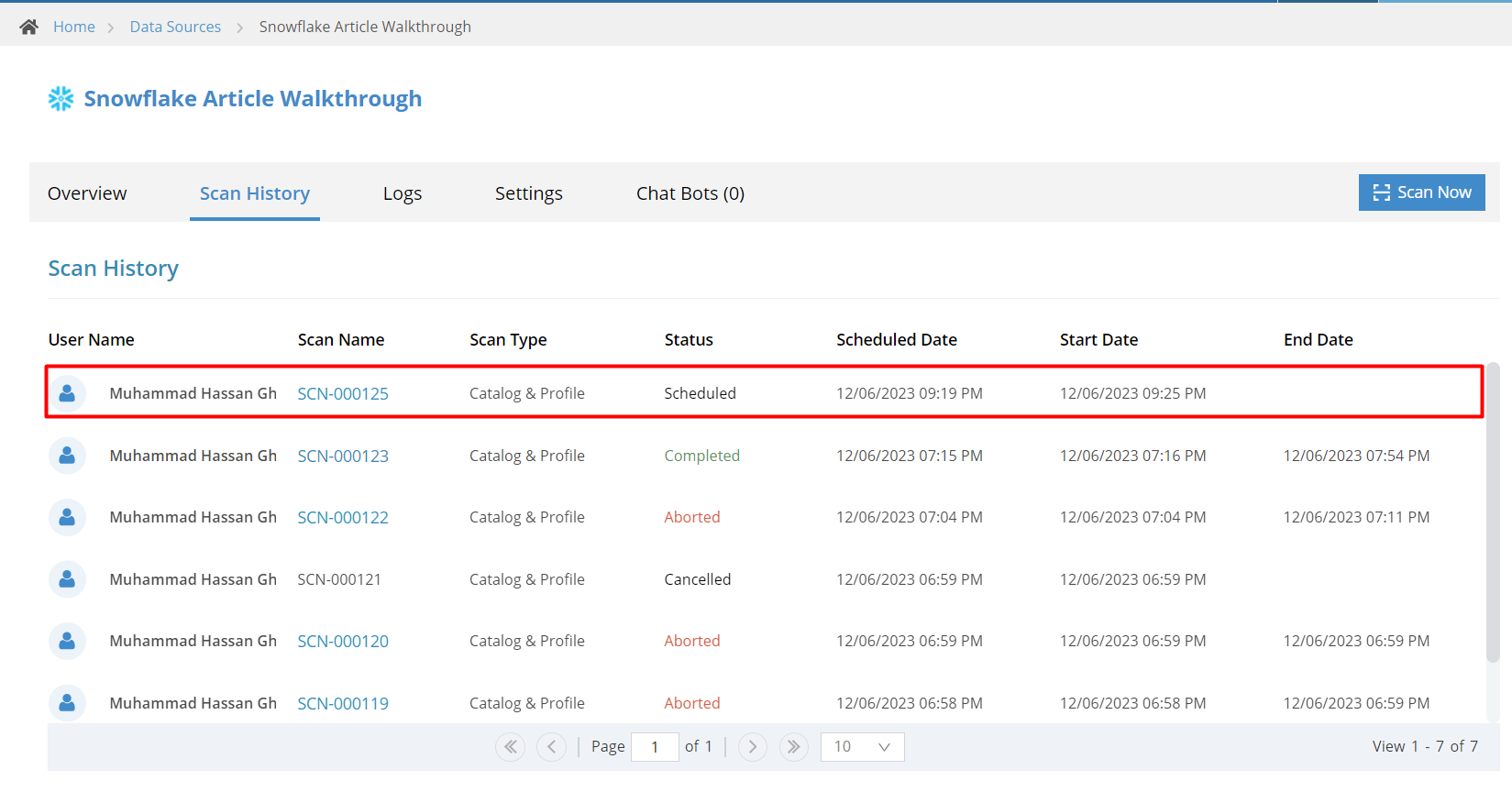Click the End Date column header
Viewport: 1512px width, 803px height.
click(x=1319, y=340)
